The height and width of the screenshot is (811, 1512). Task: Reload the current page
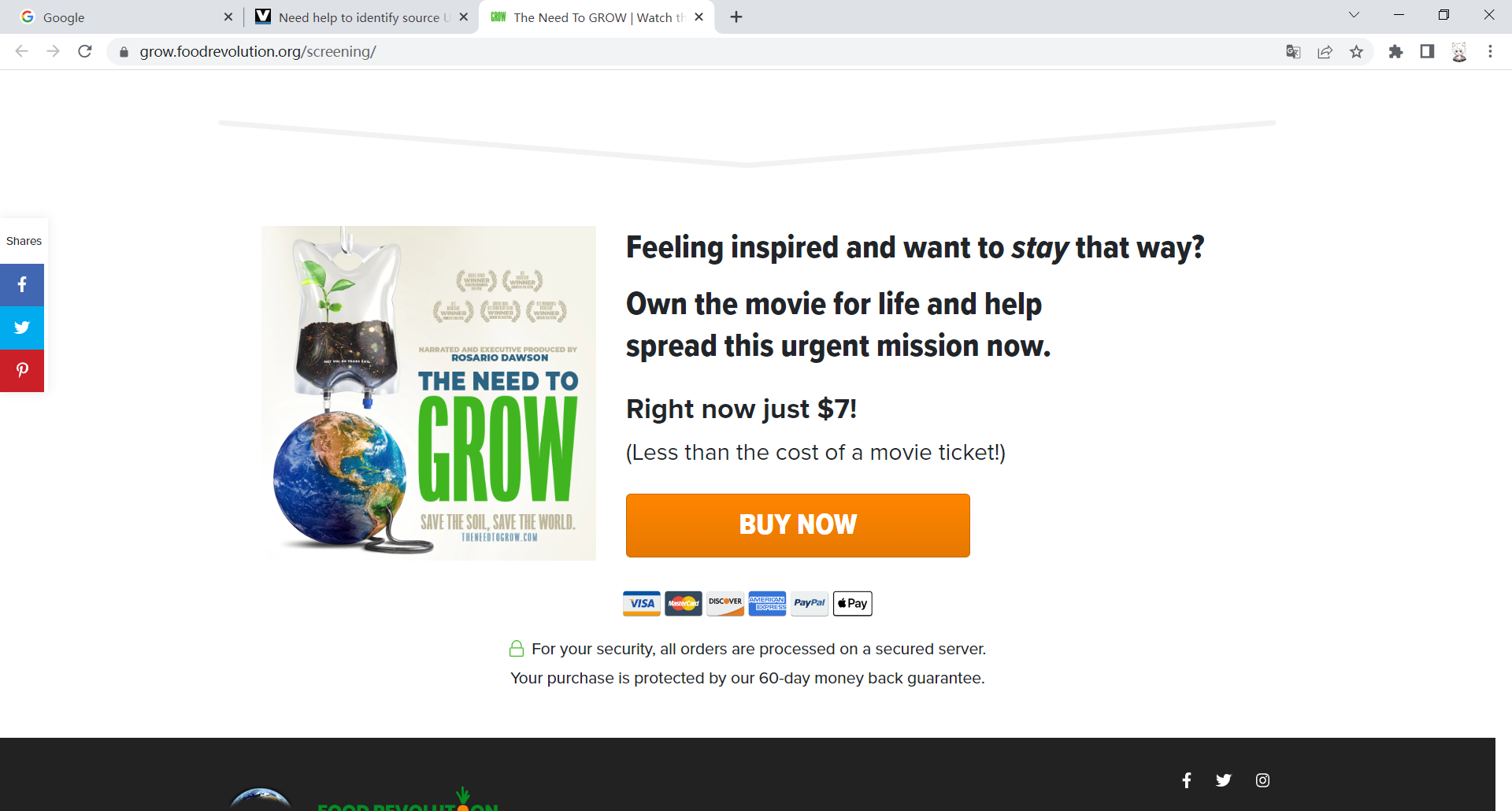tap(85, 52)
